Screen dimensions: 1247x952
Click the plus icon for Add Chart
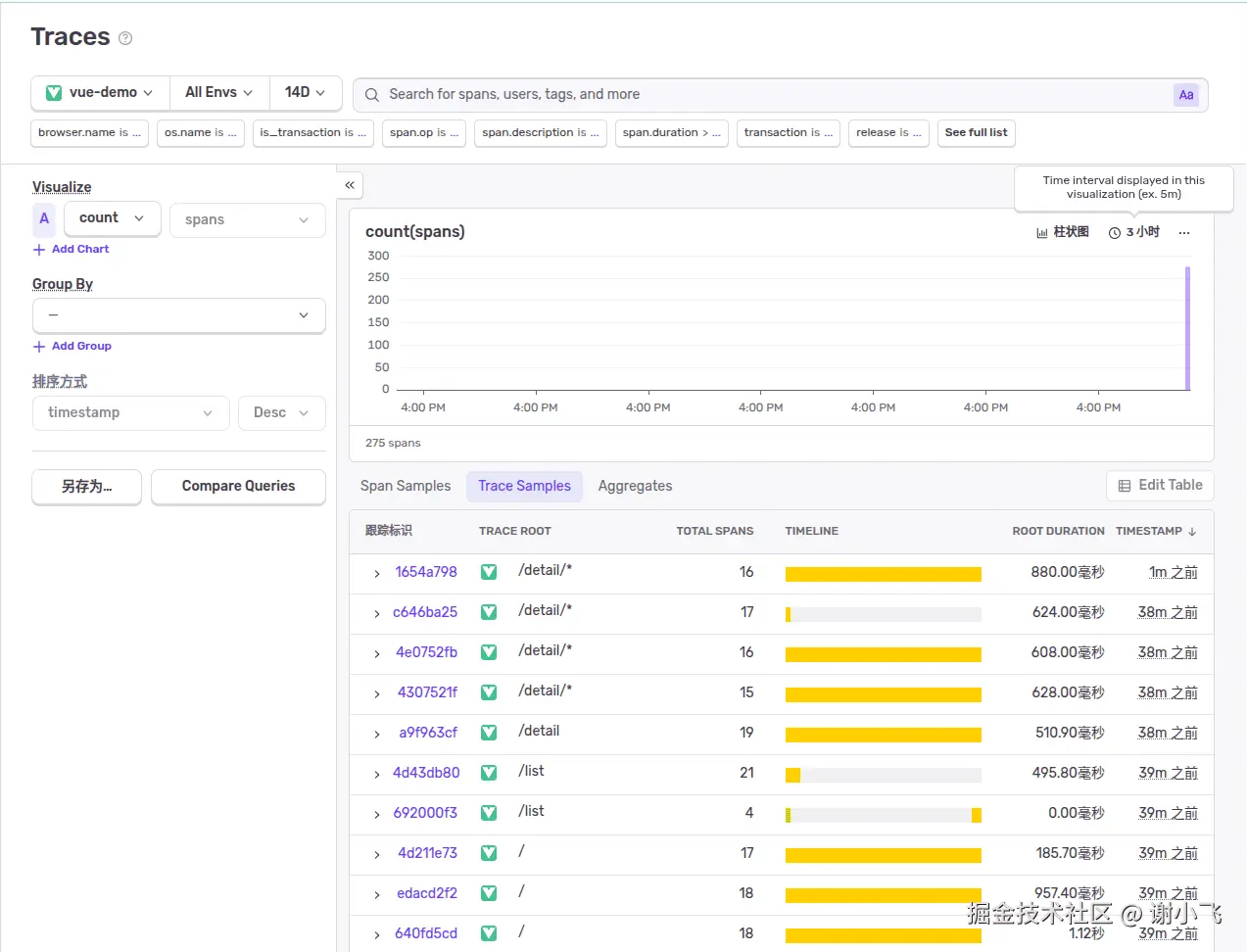(39, 250)
